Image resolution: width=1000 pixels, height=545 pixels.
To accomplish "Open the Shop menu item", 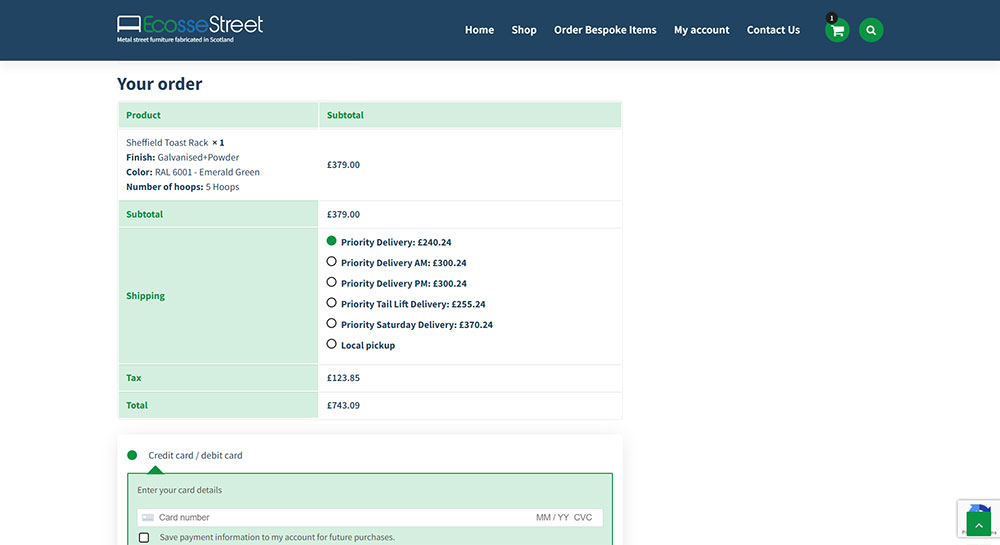I will point(524,30).
